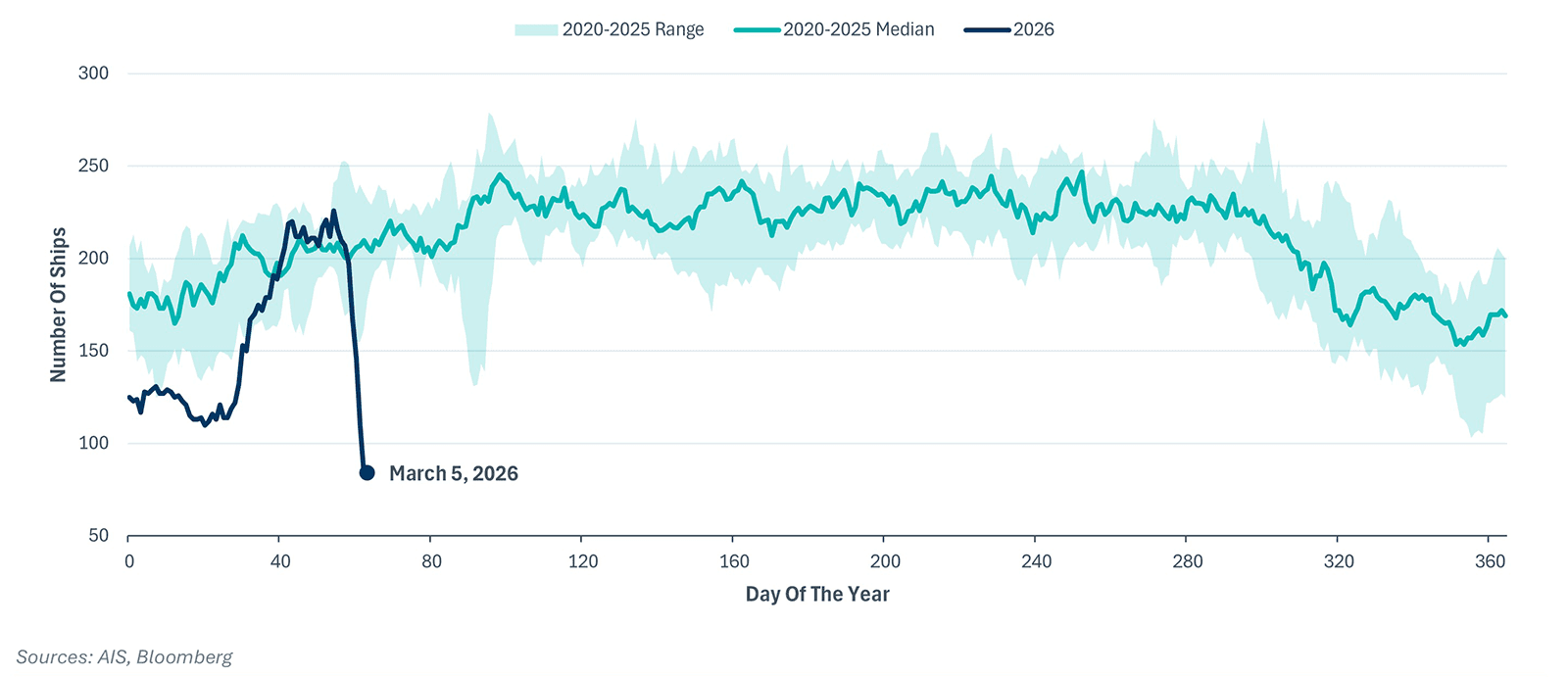Viewport: 1568px width, 677px height.
Task: Select the Day Of The Year axis title
Action: [817, 594]
